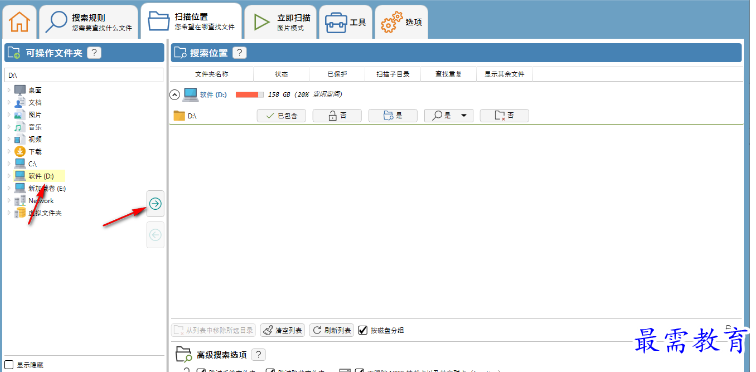Click the 清空列表 button
The height and width of the screenshot is (372, 756).
pyautogui.click(x=283, y=330)
